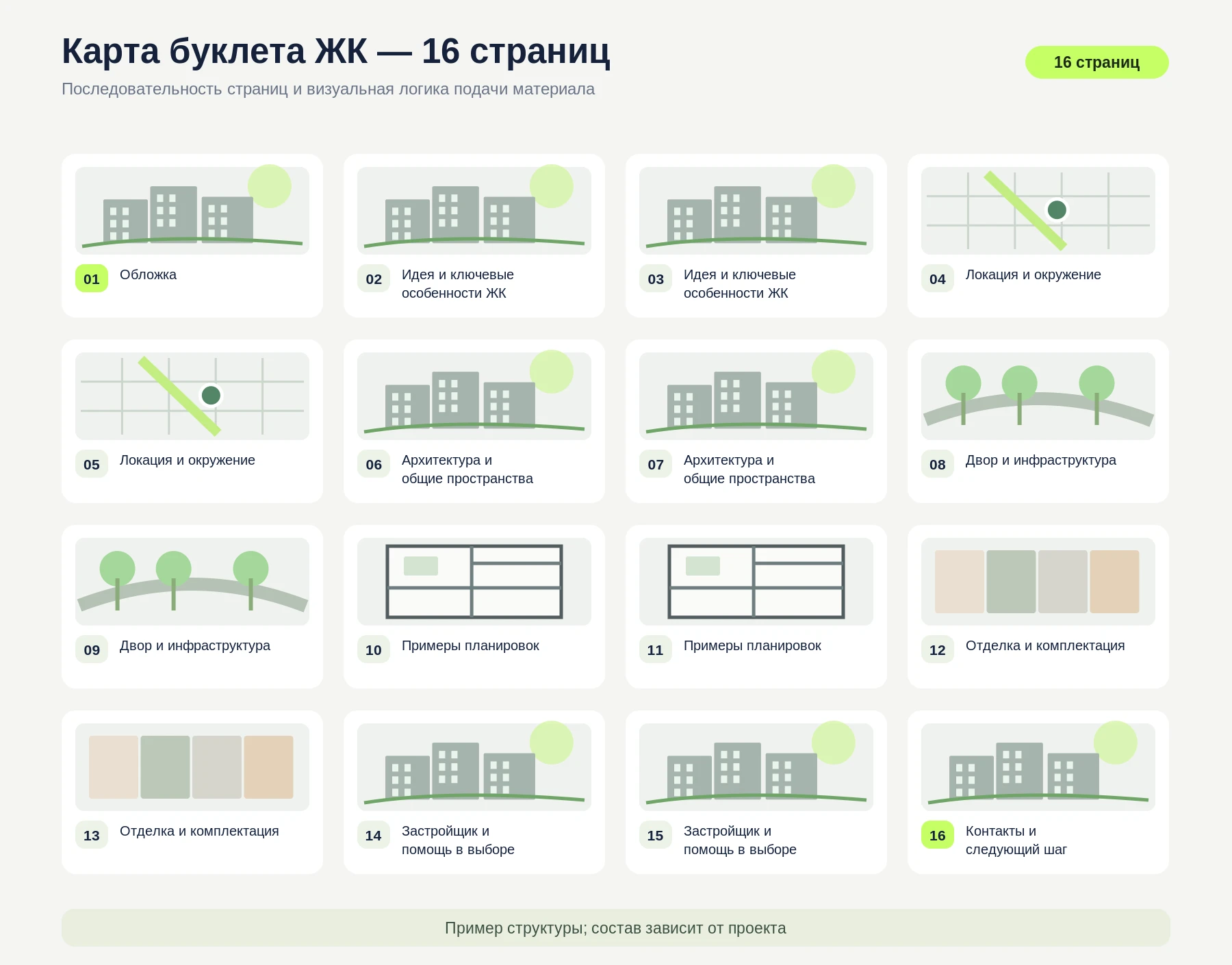Viewport: 1232px width, 965px height.
Task: Click 'Локация и окружение' label of page 05
Action: tap(188, 460)
